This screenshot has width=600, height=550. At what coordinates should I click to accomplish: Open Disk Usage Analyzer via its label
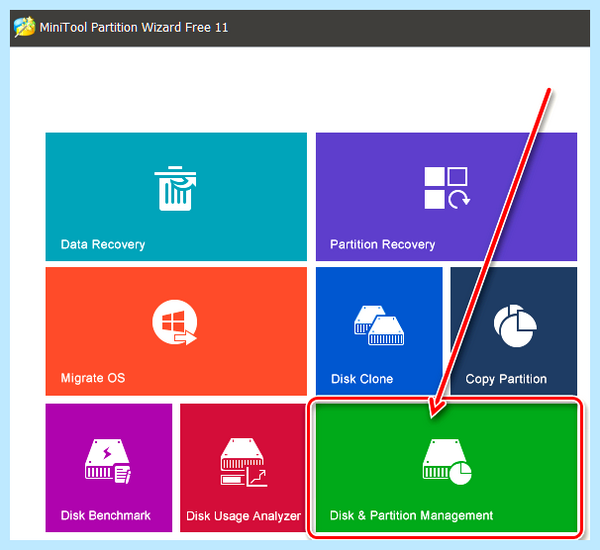click(244, 516)
